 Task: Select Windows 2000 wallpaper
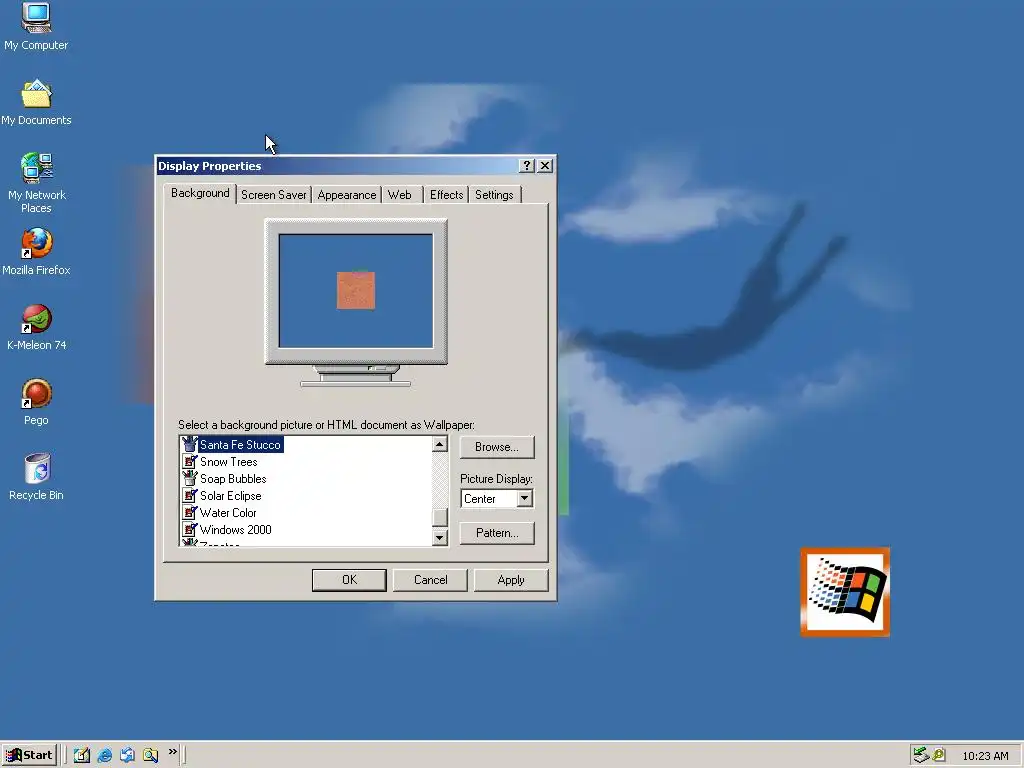point(236,530)
